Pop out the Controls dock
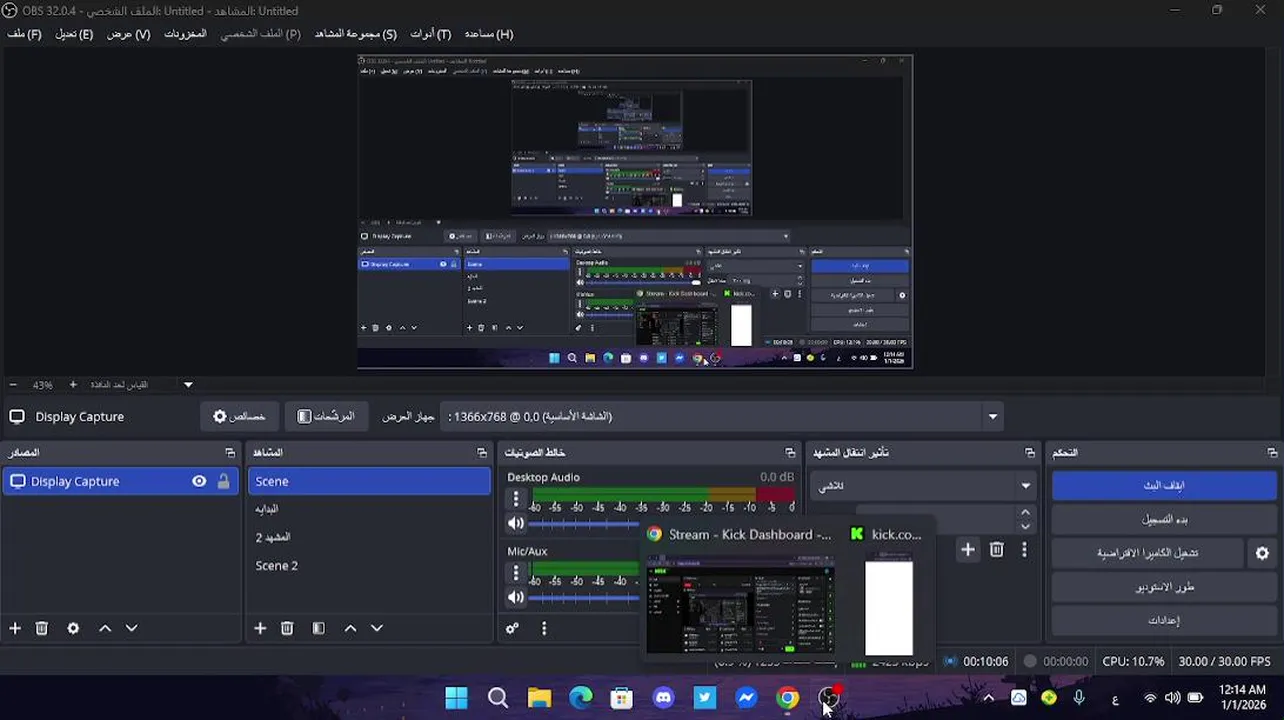The width and height of the screenshot is (1284, 720). tap(1272, 453)
